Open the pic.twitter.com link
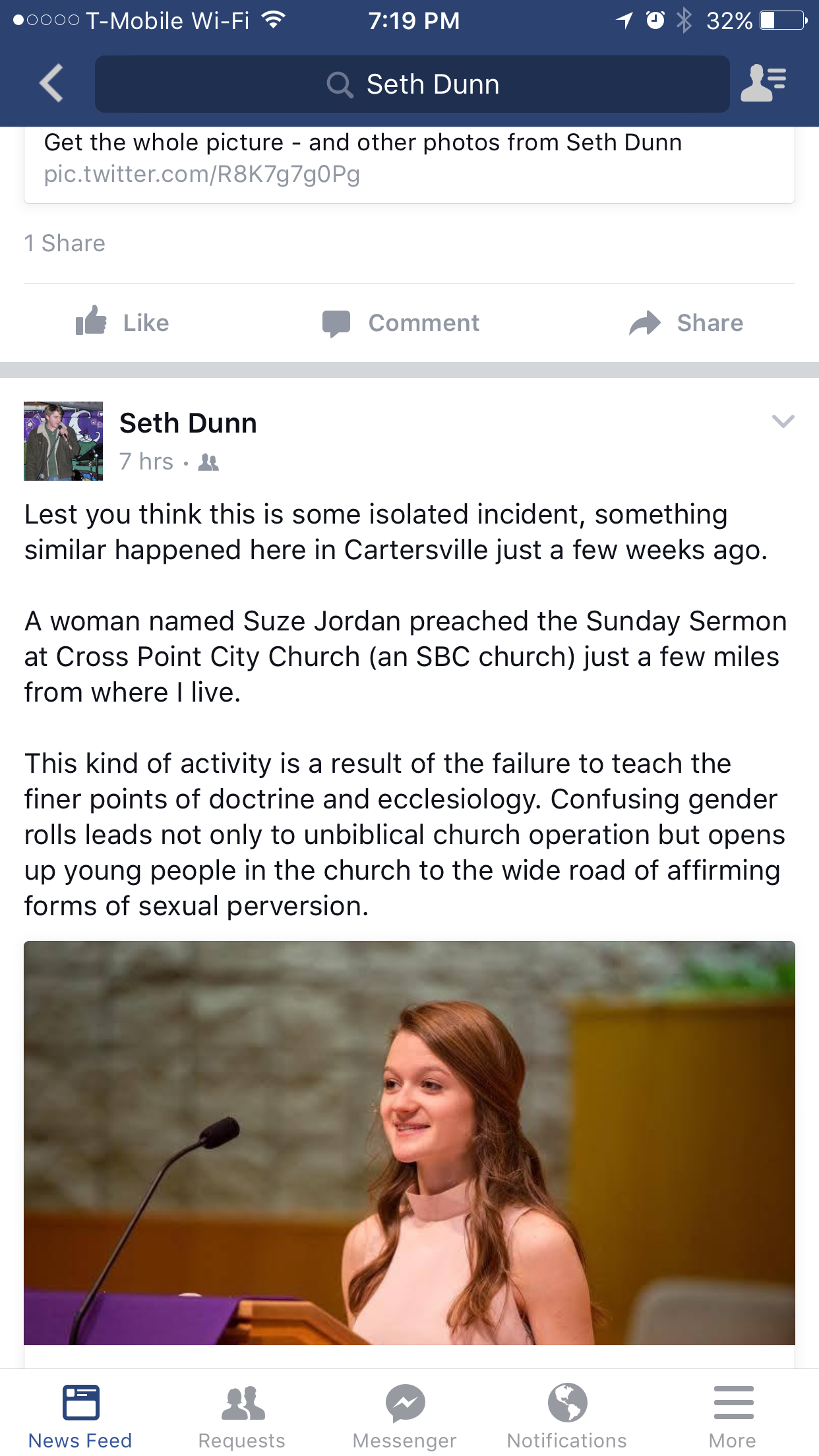This screenshot has height=1456, width=819. click(x=202, y=174)
